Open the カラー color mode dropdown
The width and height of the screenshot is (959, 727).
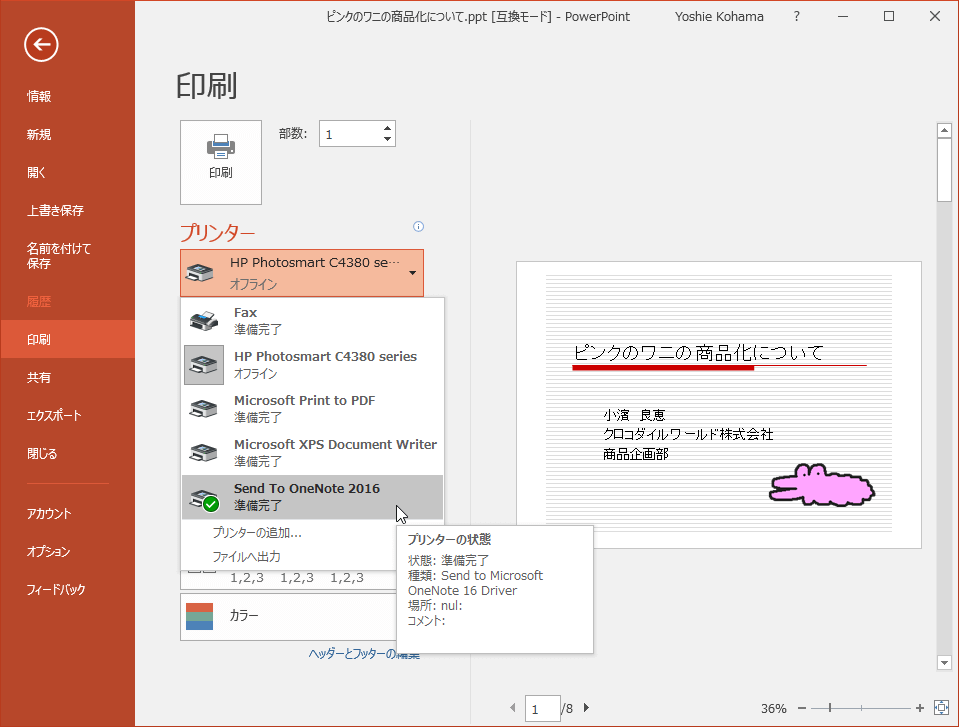pyautogui.click(x=288, y=616)
